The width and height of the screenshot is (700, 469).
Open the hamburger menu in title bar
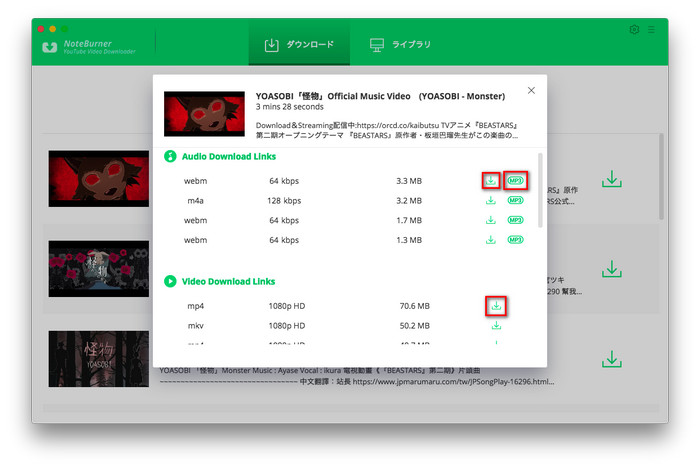click(651, 29)
